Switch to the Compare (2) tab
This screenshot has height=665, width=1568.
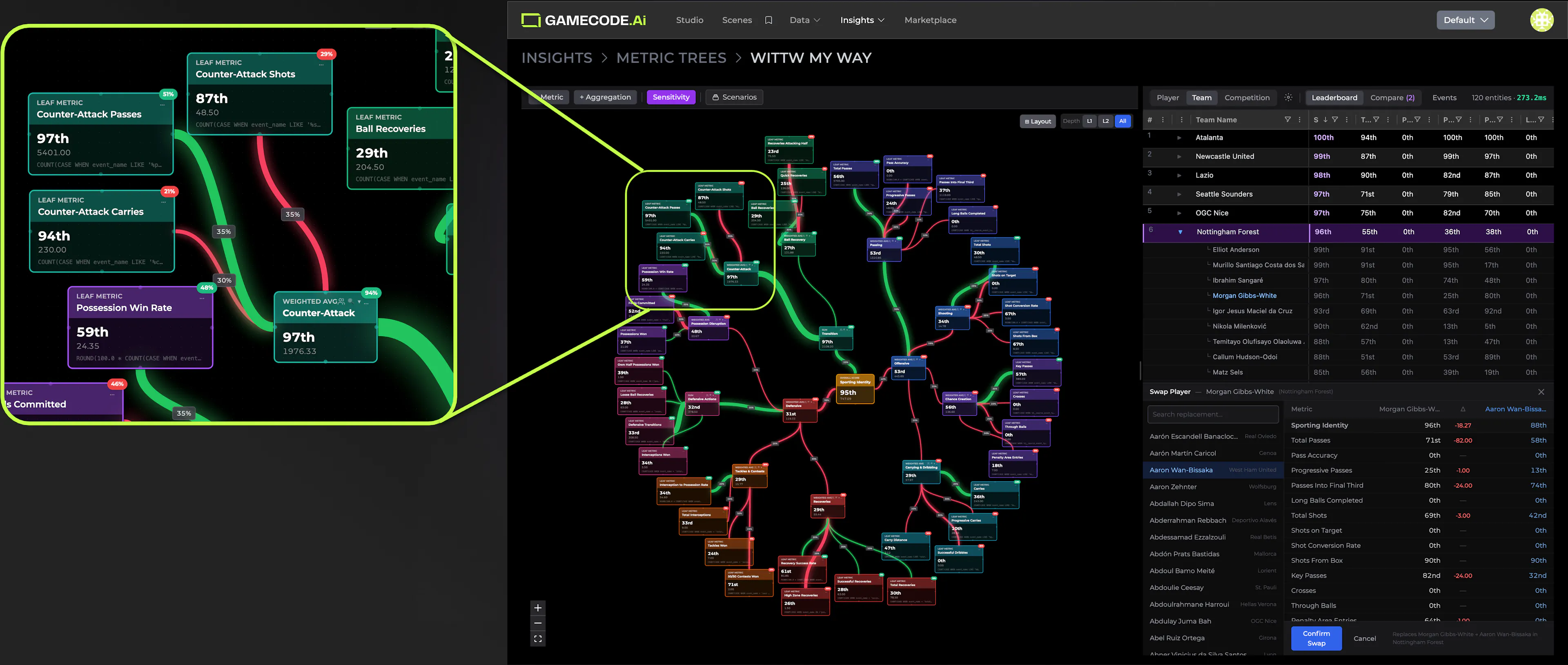click(1392, 98)
